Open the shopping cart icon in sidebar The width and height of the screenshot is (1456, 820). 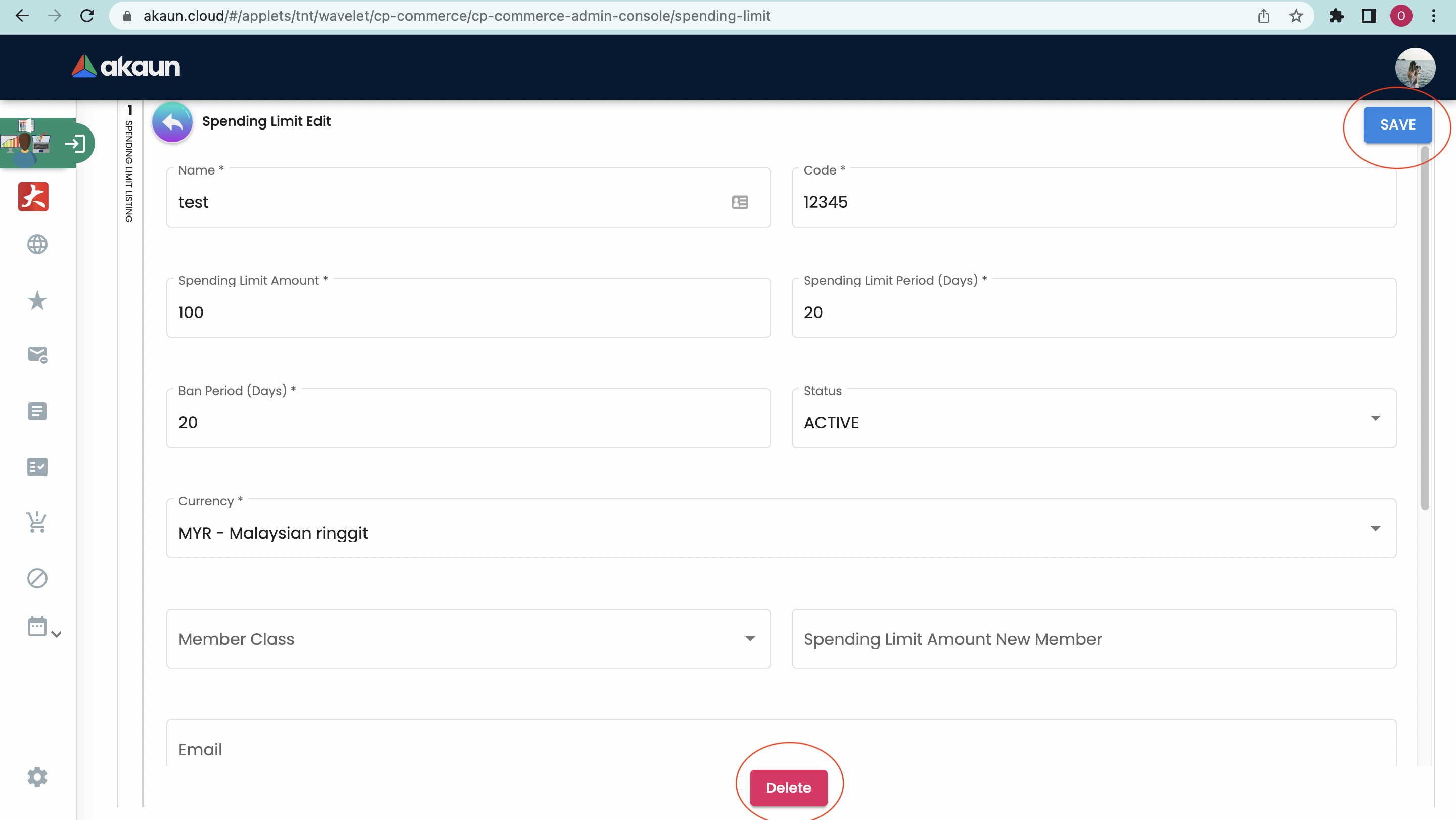37,522
